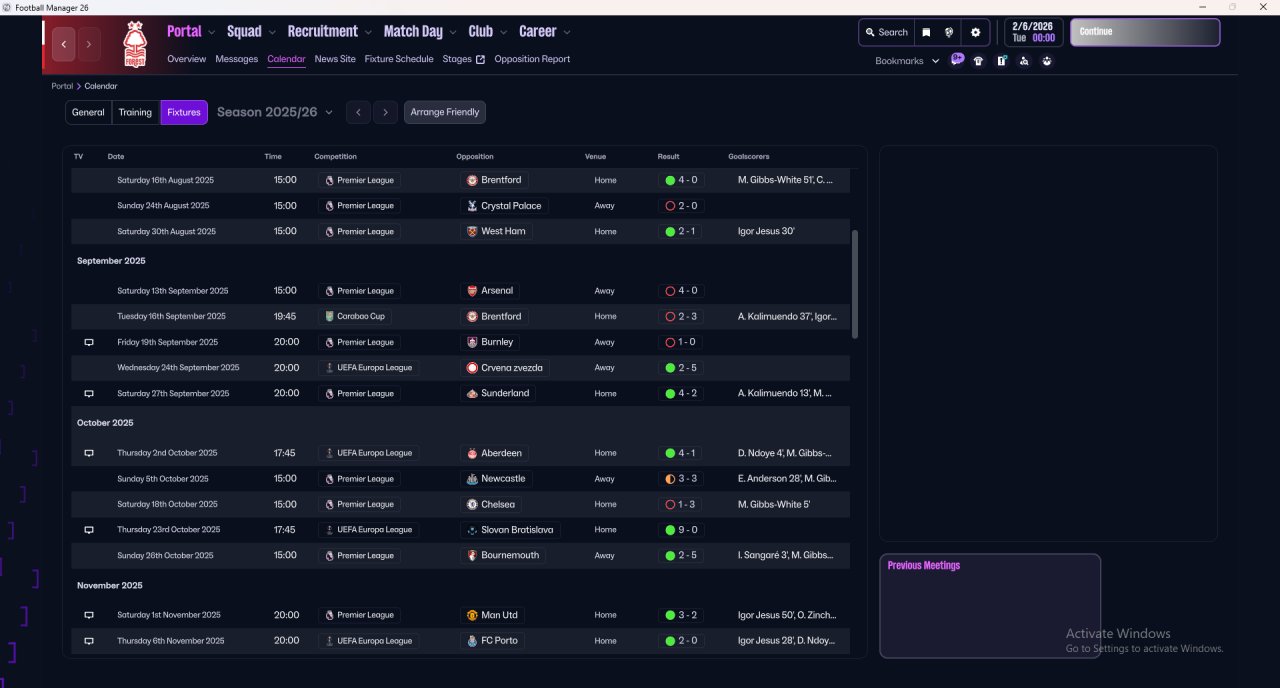Go to previous season with left chevron
This screenshot has width=1280, height=688.
pos(359,112)
